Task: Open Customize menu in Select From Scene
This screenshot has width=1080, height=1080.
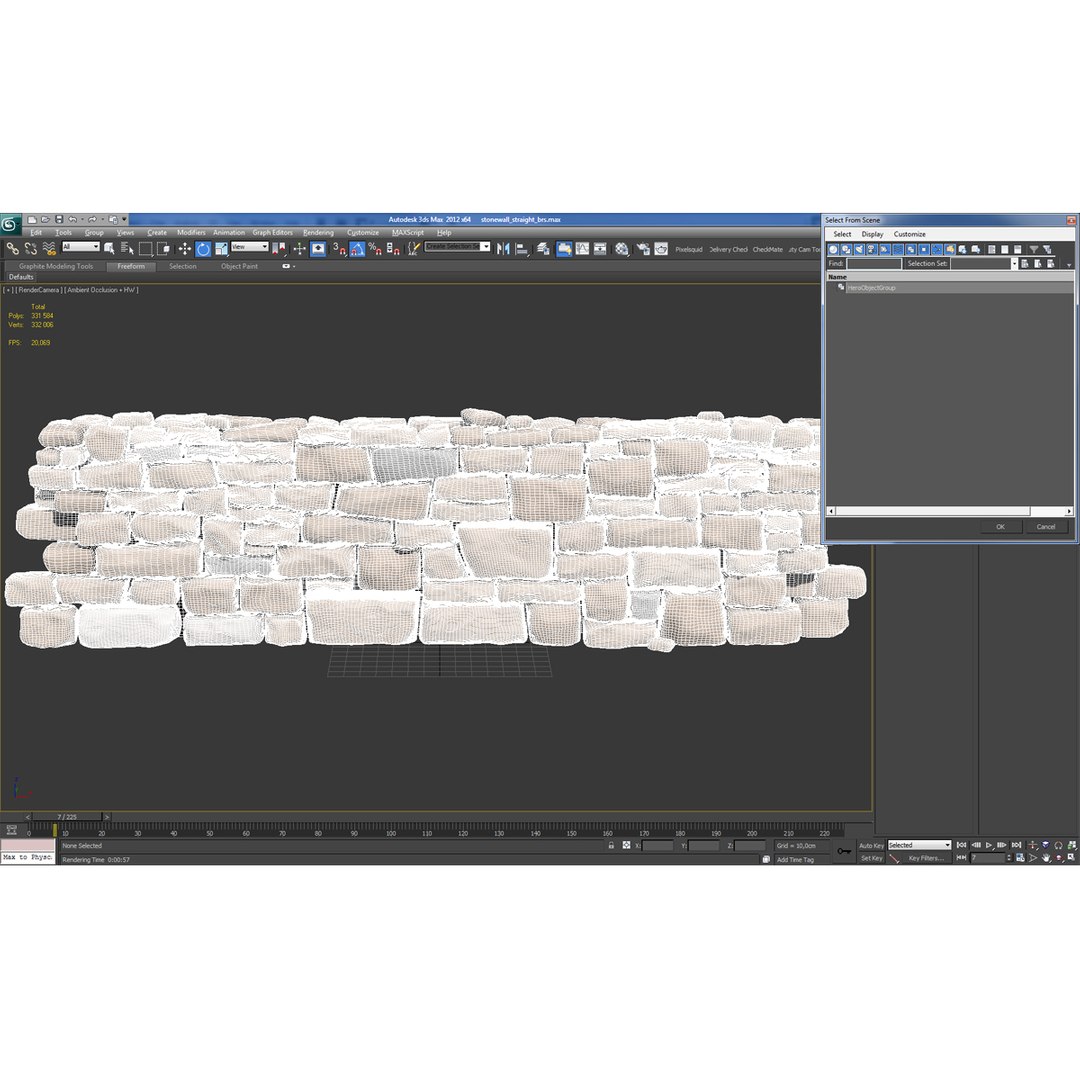Action: coord(909,234)
